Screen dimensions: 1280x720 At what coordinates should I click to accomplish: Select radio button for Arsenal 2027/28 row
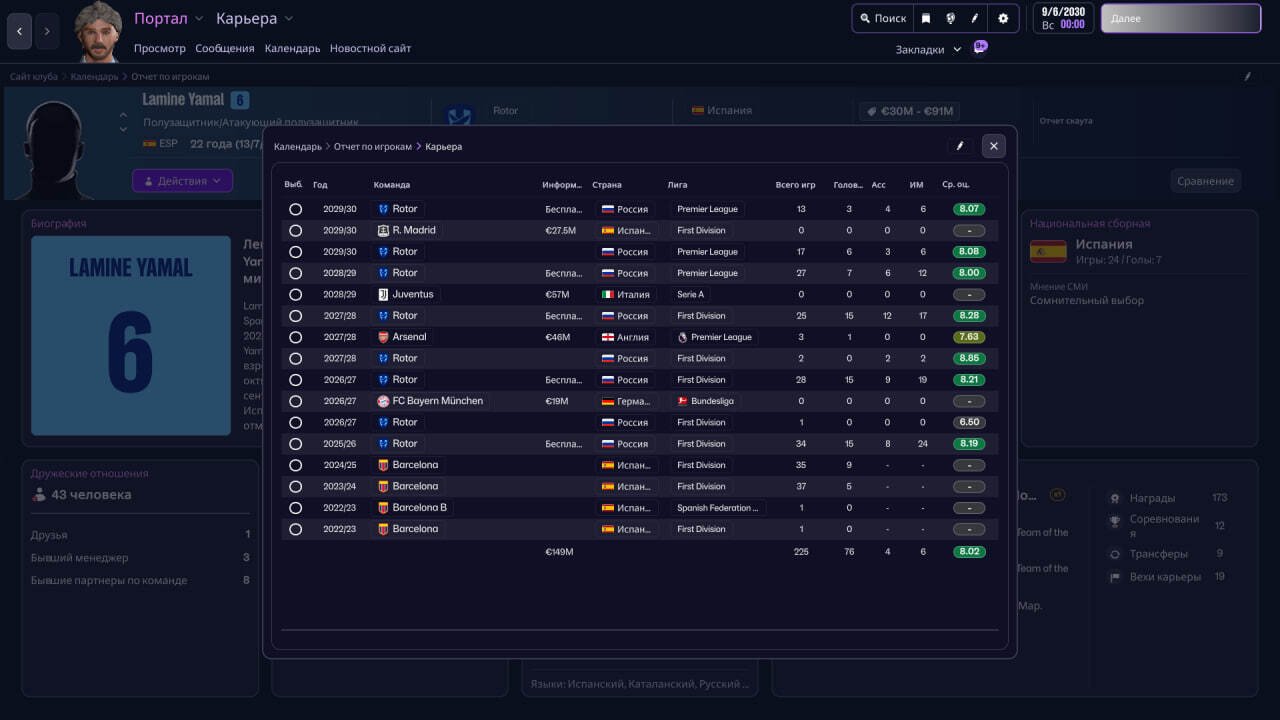pyautogui.click(x=295, y=337)
